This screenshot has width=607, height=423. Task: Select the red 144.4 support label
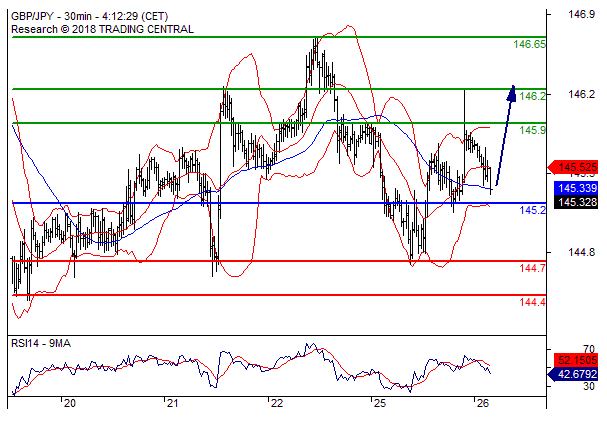531,302
